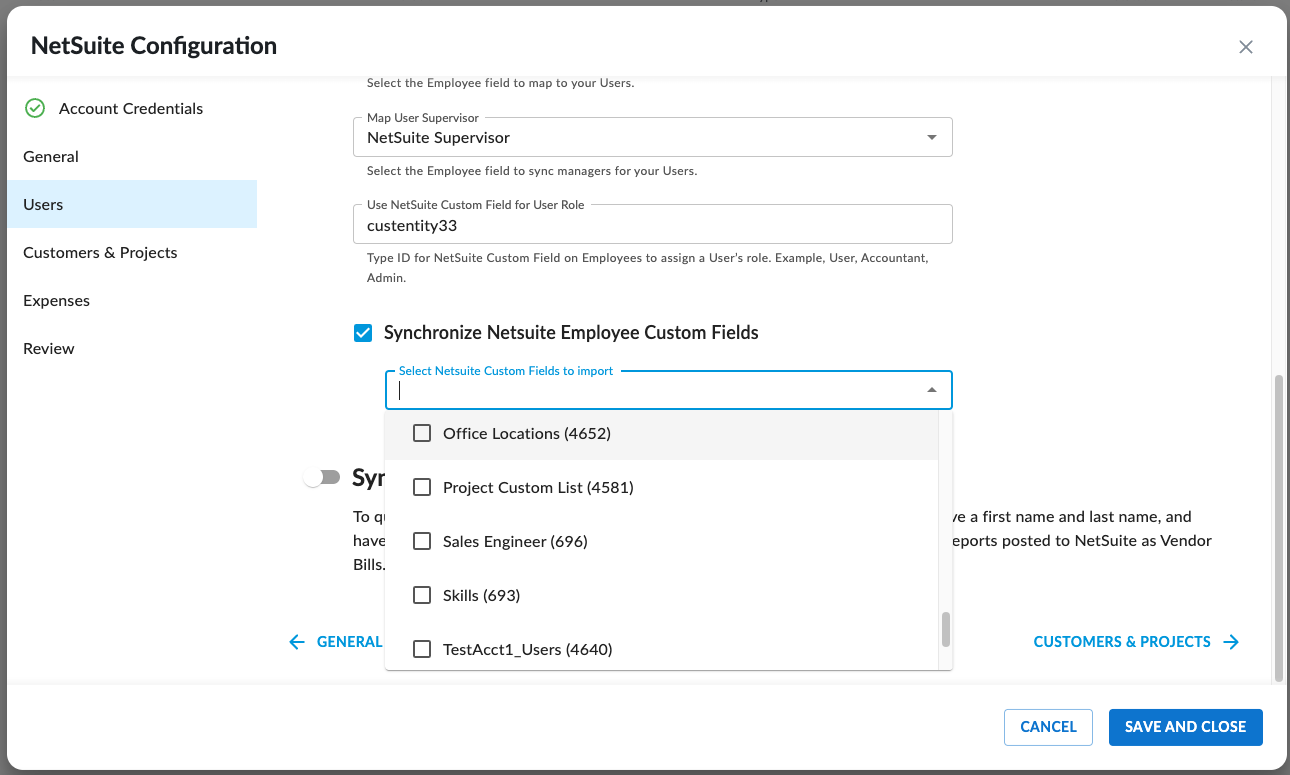
Task: Click SAVE AND CLOSE
Action: 1185,727
